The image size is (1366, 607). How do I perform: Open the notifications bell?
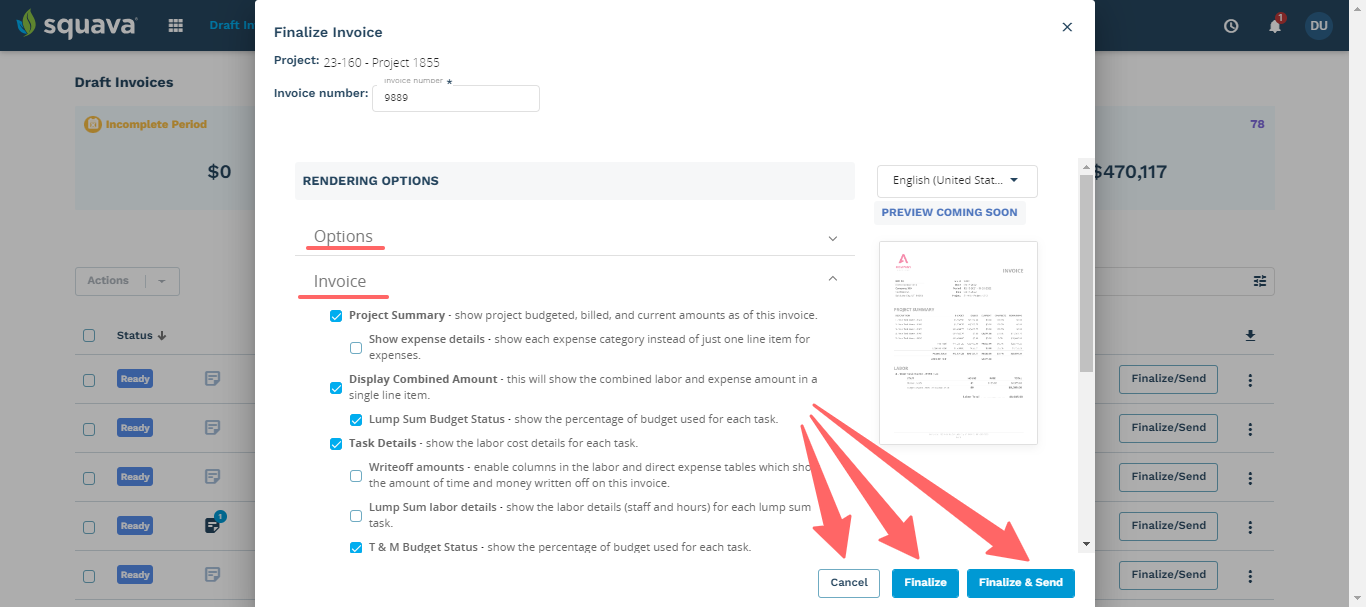click(1274, 26)
